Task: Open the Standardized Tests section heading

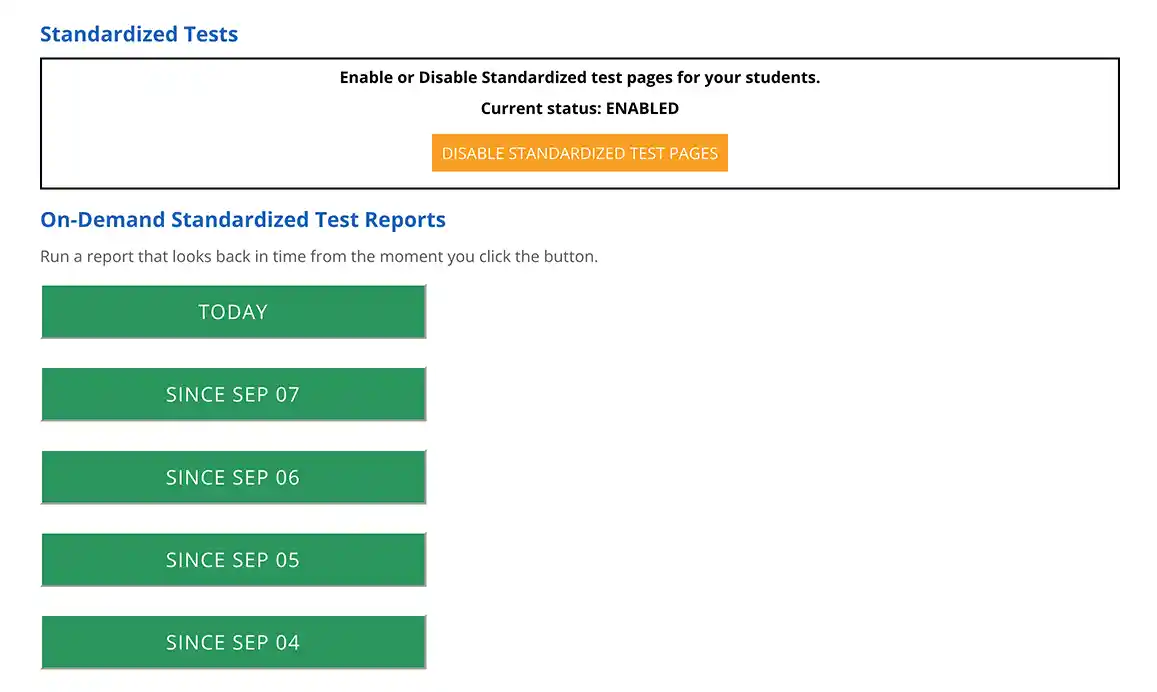Action: point(138,33)
